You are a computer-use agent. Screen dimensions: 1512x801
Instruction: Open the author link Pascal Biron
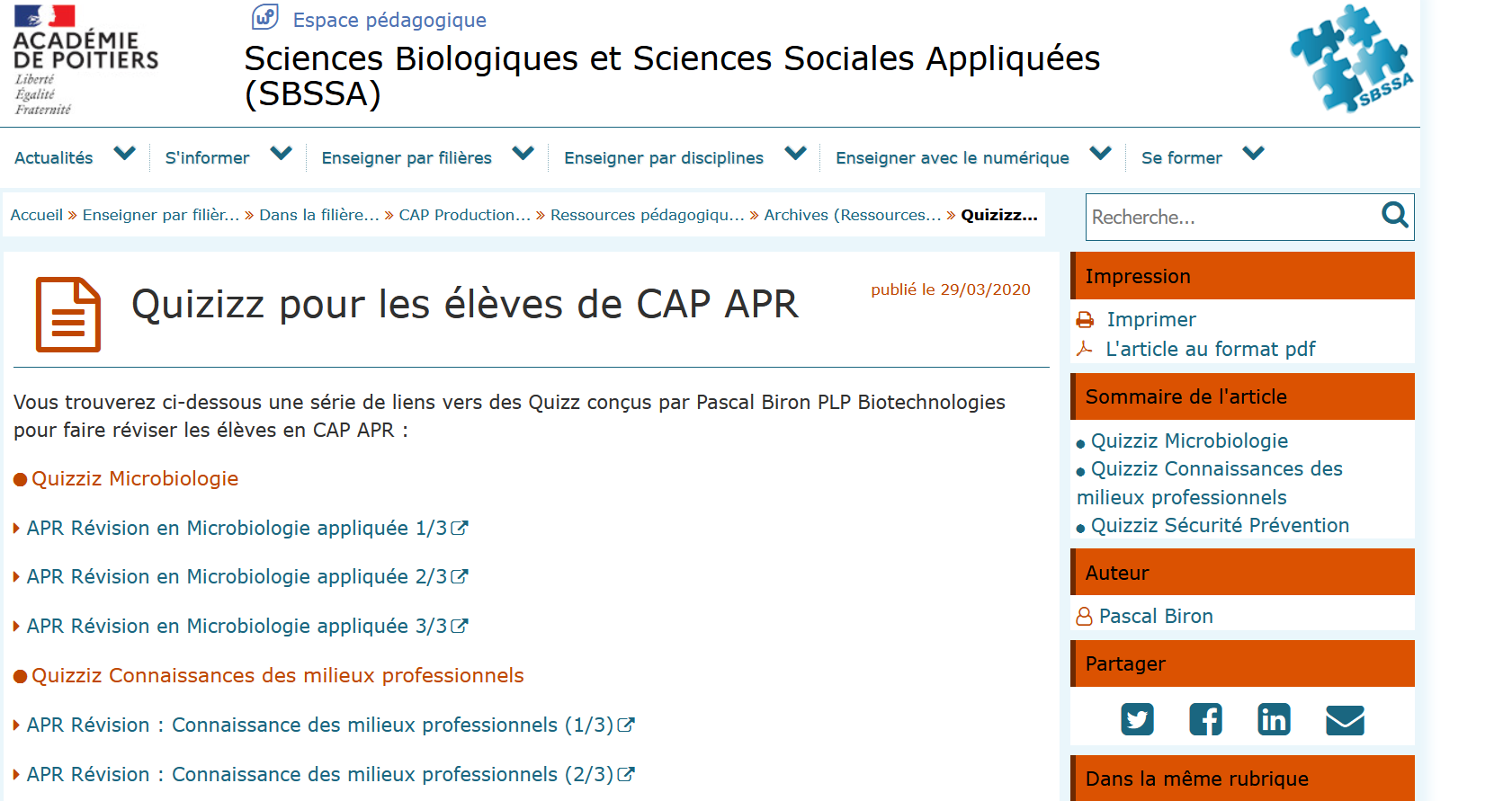point(1156,616)
